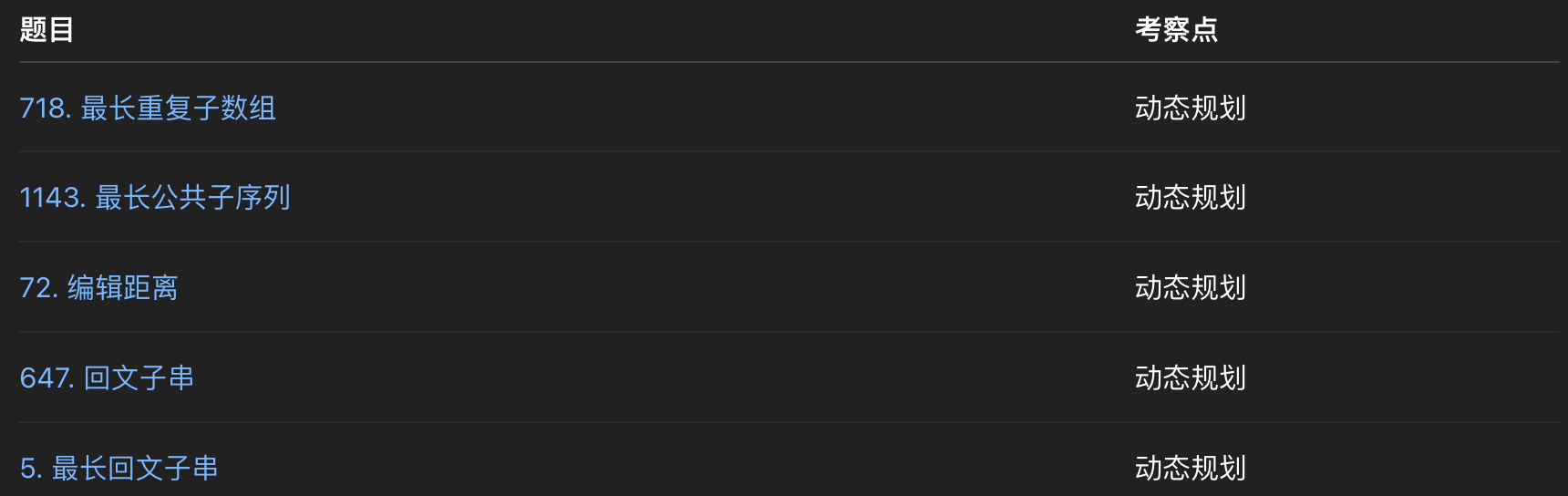Click the 考察点 column header
This screenshot has height=496, width=1568.
click(x=1176, y=30)
